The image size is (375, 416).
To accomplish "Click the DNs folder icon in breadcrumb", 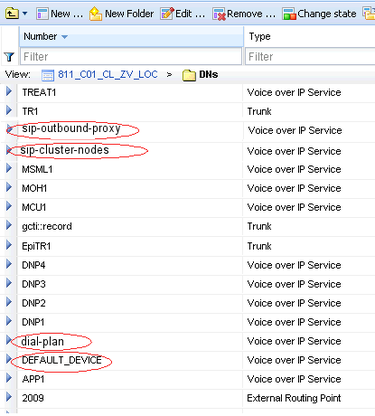I will point(189,75).
